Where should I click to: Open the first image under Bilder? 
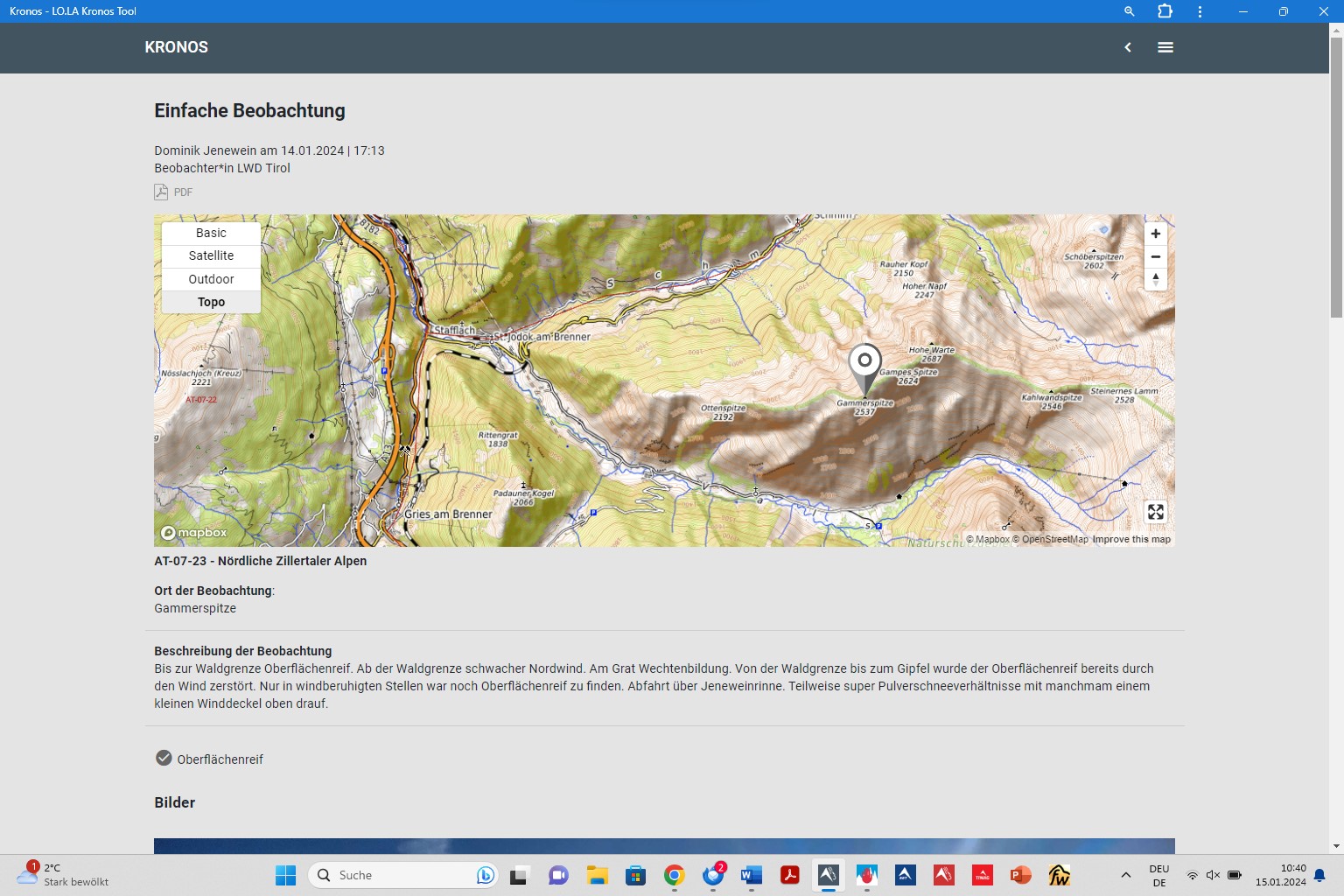(x=664, y=846)
